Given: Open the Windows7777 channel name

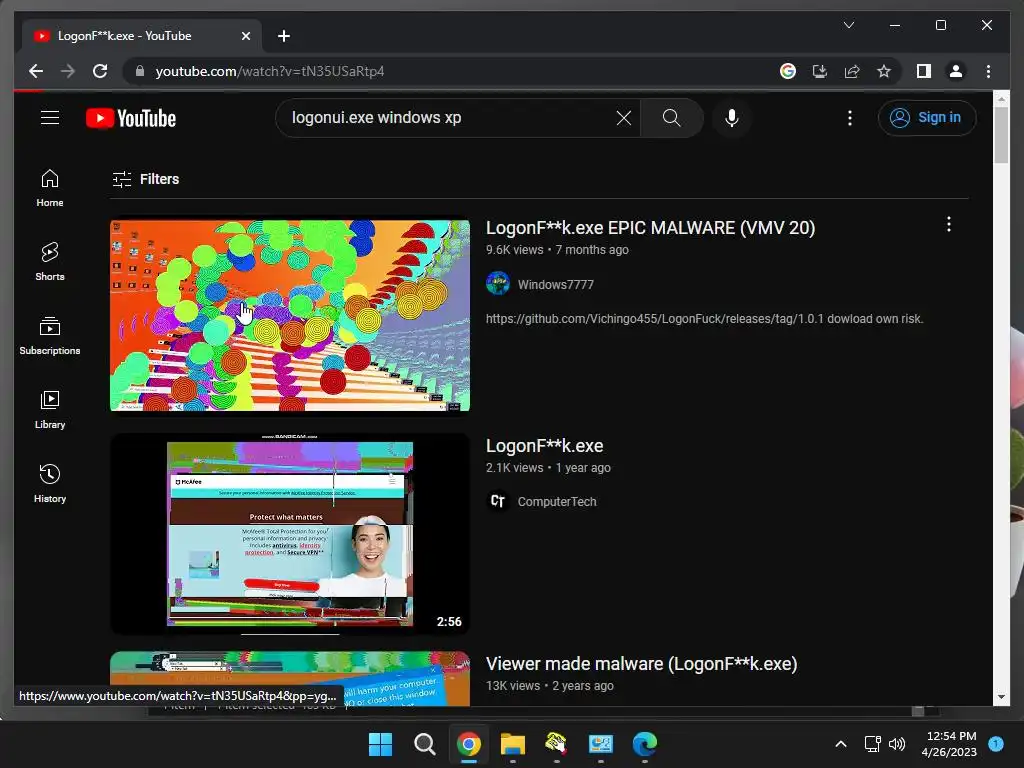Looking at the screenshot, I should (556, 285).
